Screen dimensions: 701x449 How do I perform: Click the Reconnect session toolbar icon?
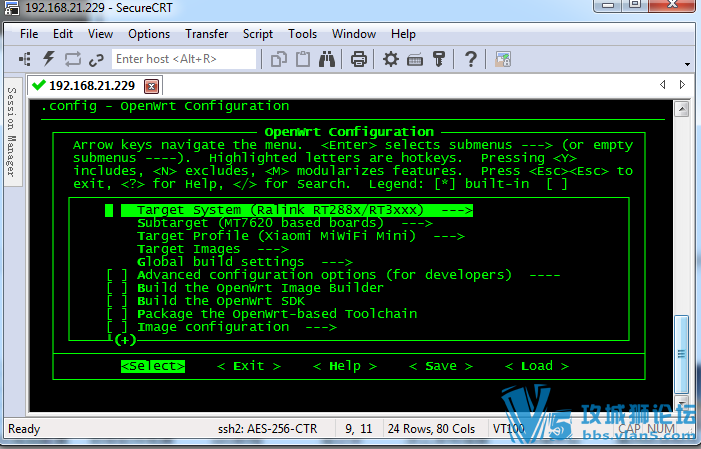pyautogui.click(x=72, y=59)
